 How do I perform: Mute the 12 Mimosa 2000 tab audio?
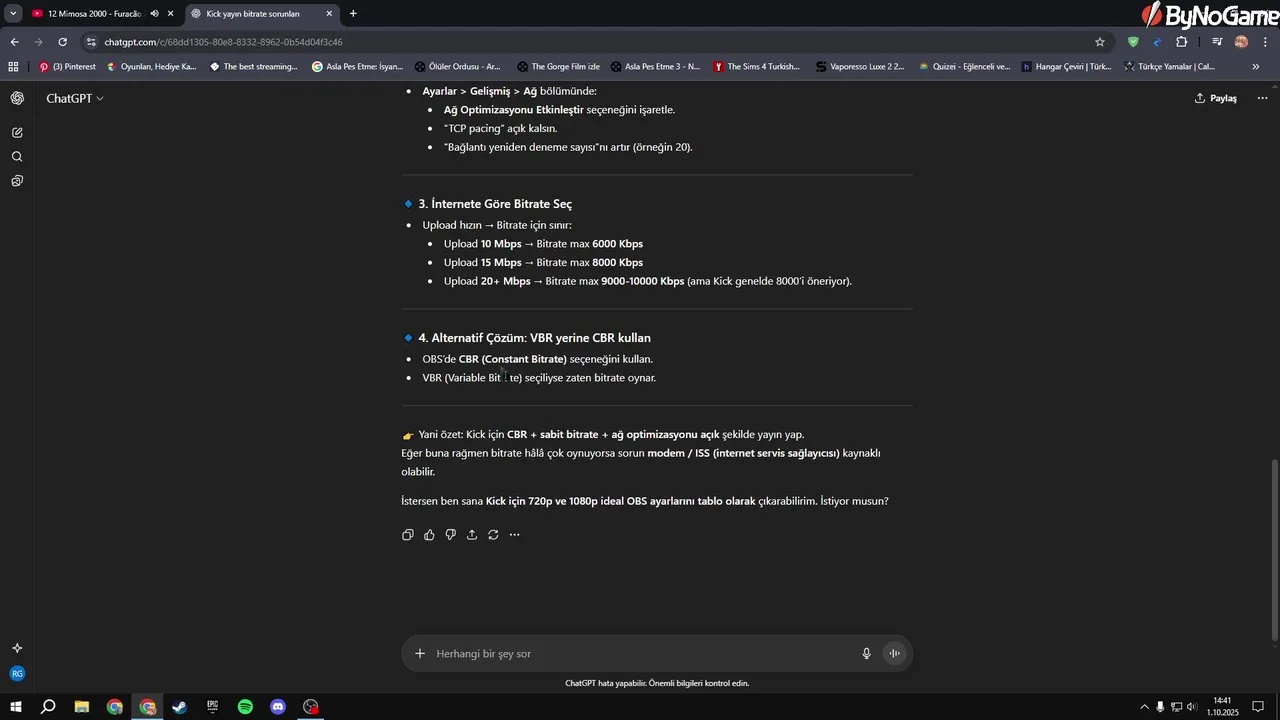(155, 14)
